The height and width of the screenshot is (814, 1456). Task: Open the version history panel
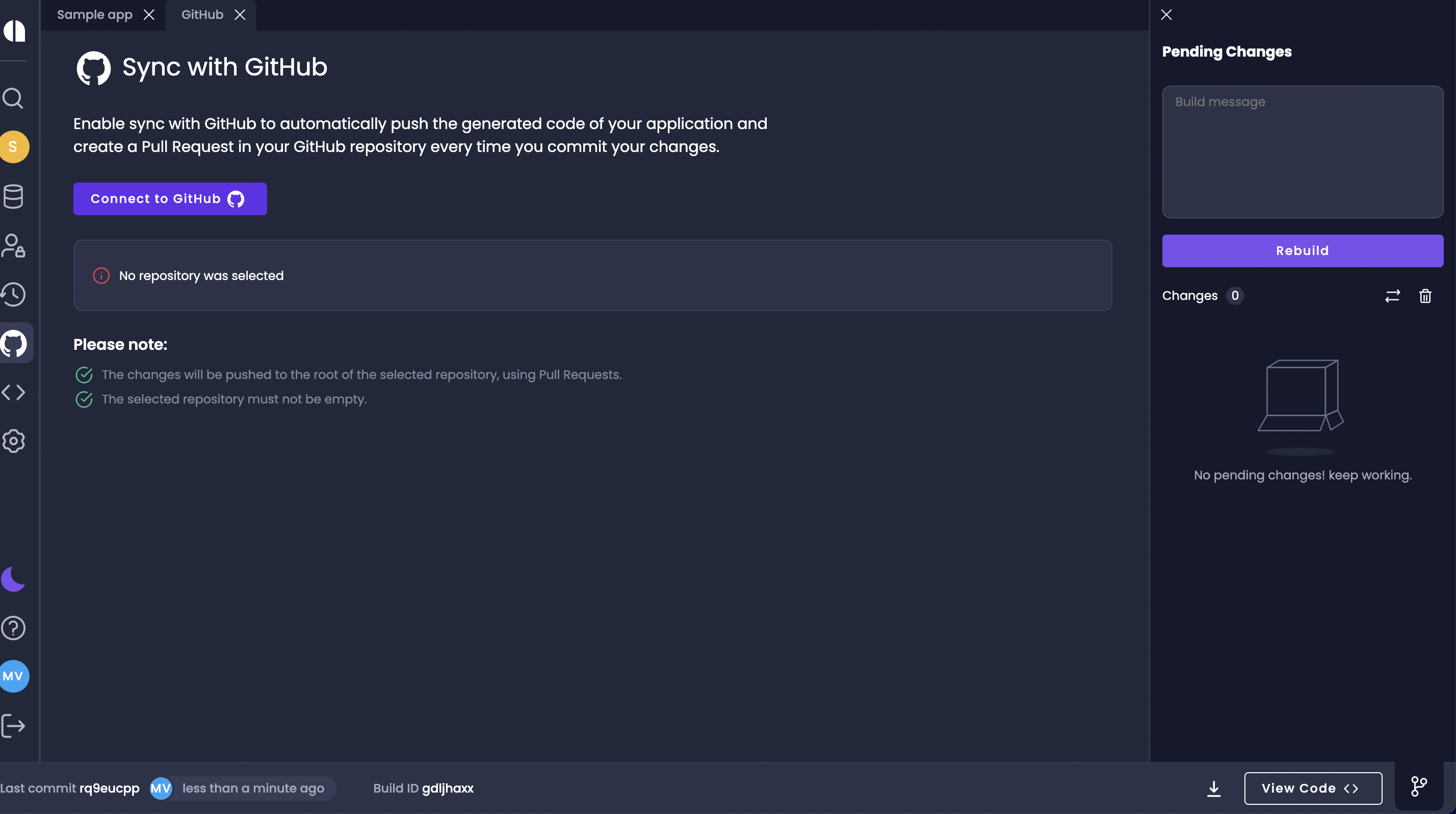(13, 294)
